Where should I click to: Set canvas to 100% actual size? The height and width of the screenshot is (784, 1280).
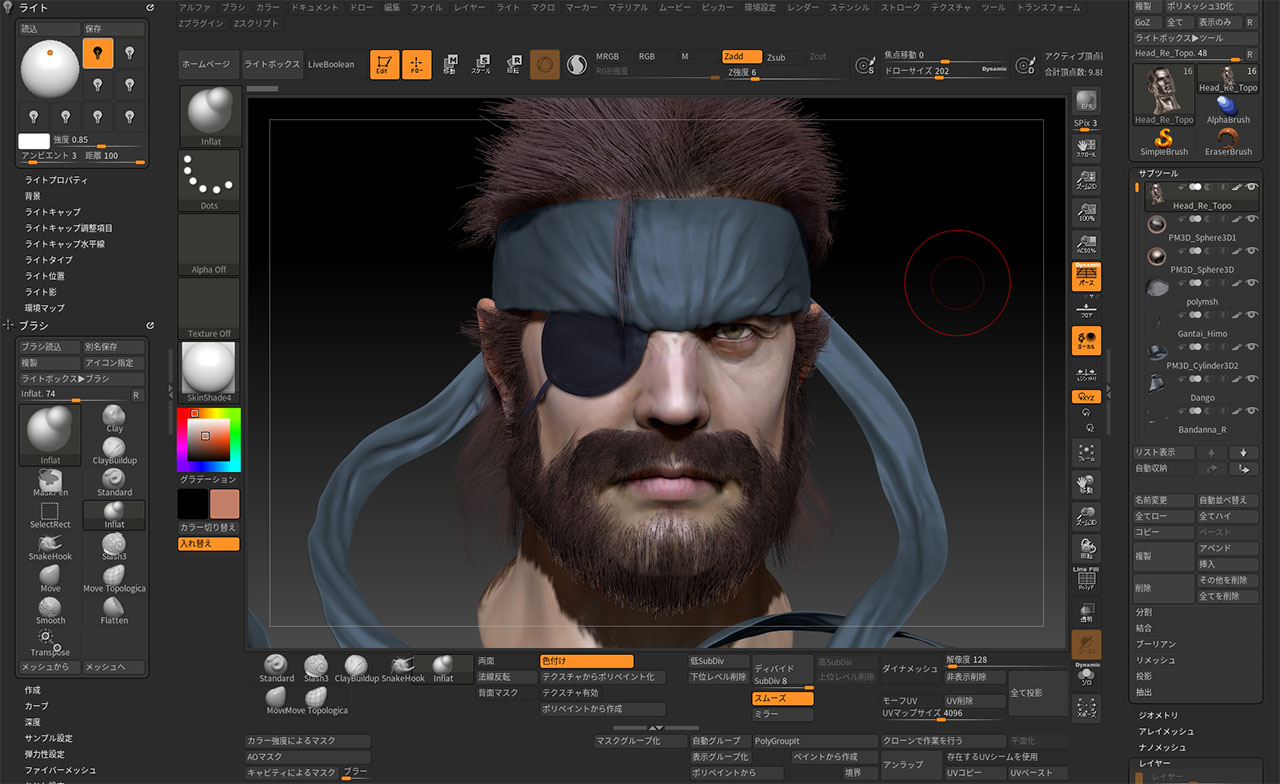(x=1086, y=211)
